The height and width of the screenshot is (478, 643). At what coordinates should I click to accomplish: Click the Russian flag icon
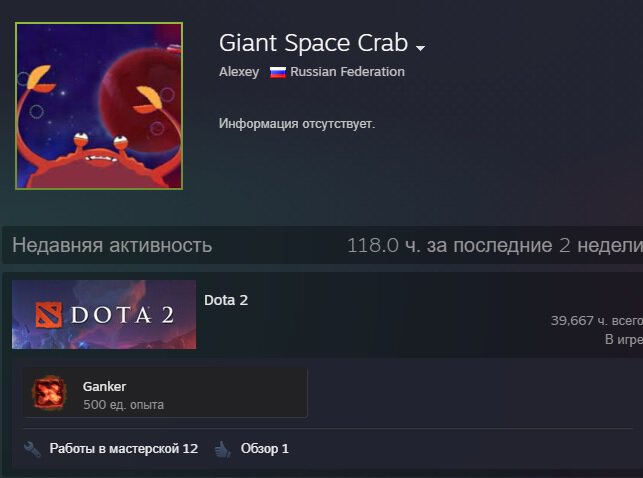pyautogui.click(x=278, y=73)
